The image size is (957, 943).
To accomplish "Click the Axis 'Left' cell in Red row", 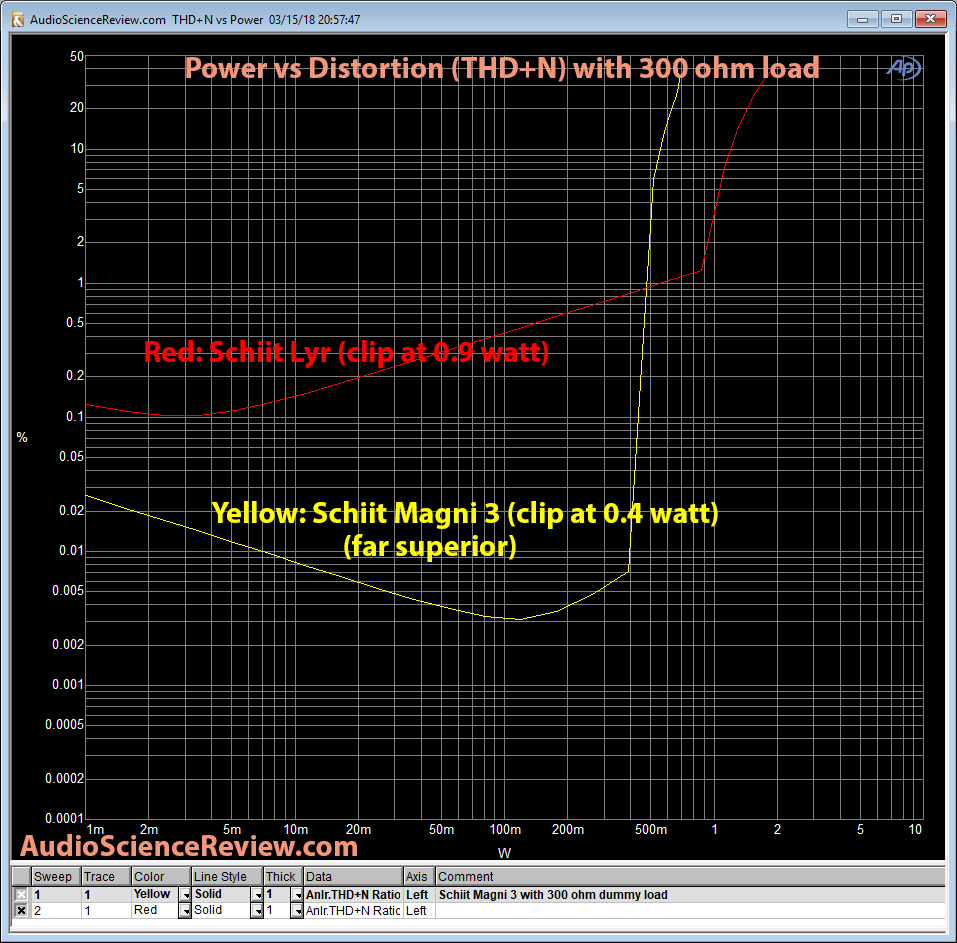I will 419,911.
